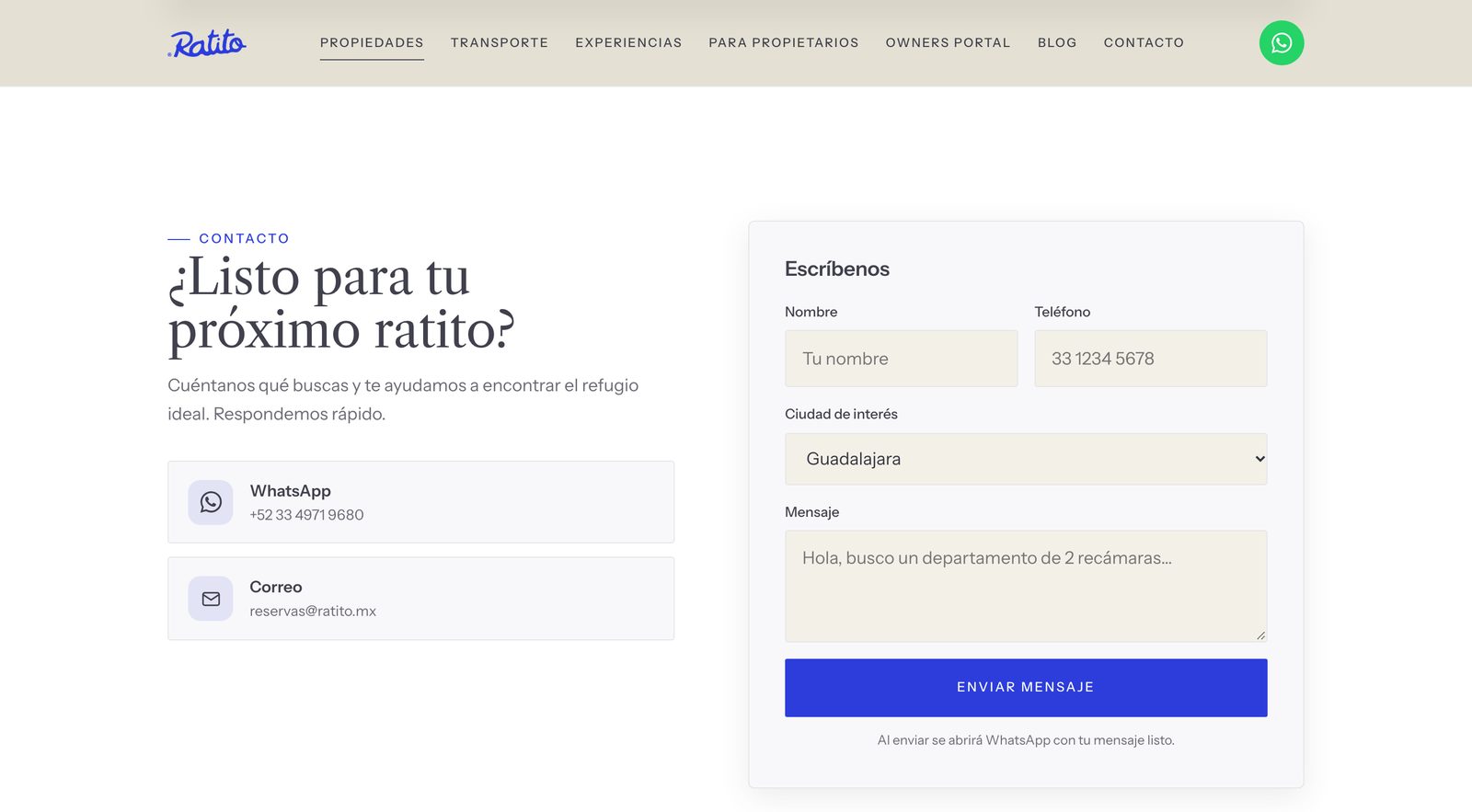Click the blue 'CONTACTO' section label

(x=244, y=238)
